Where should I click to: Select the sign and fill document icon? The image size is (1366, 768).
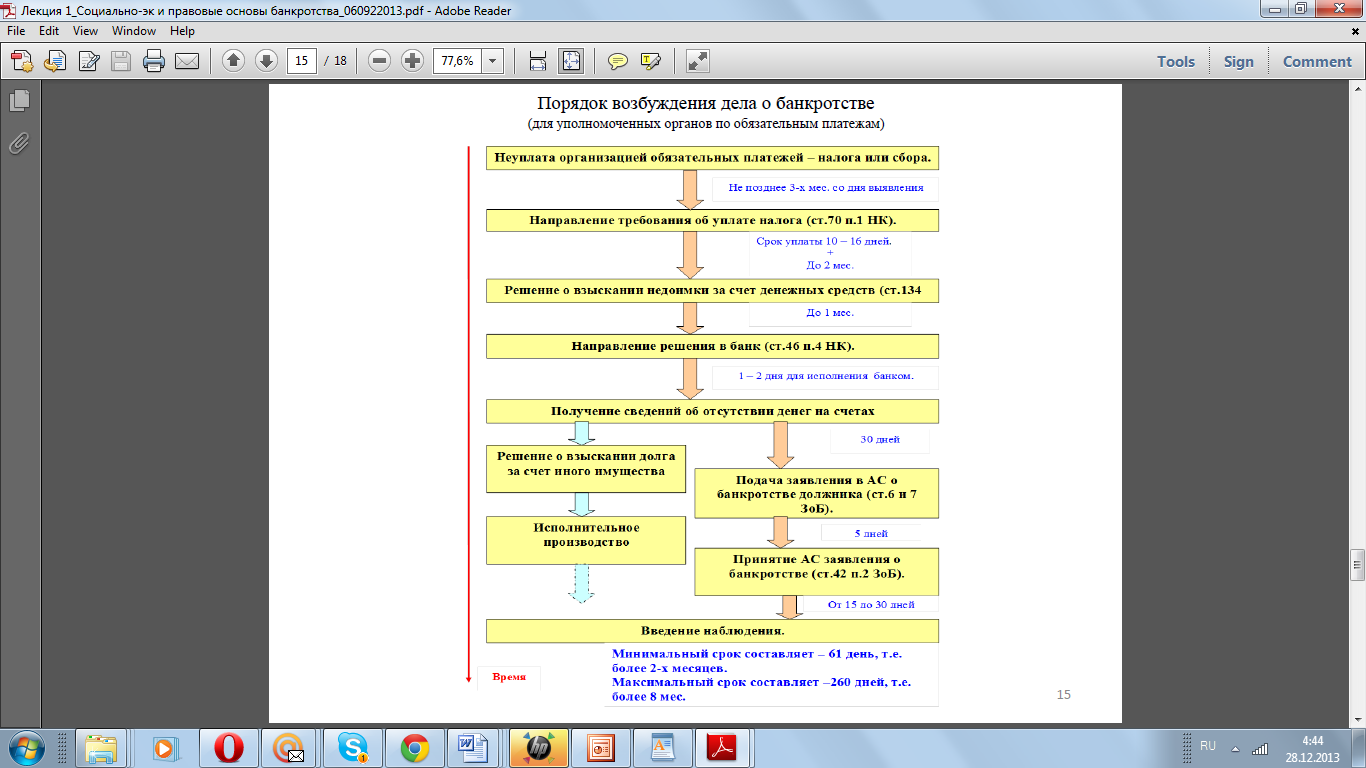[88, 61]
